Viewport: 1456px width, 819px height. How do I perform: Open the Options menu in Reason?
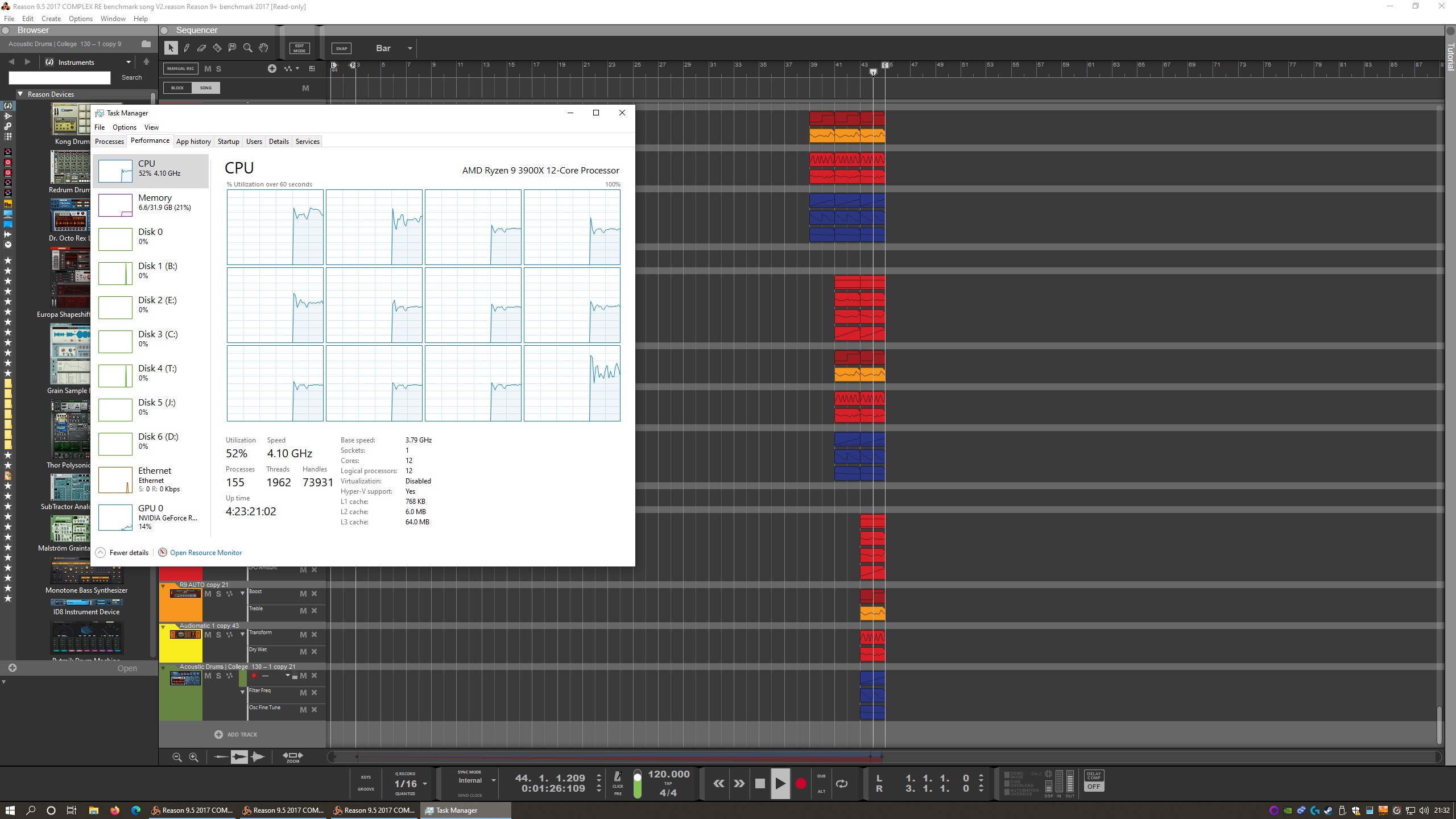pyautogui.click(x=81, y=19)
